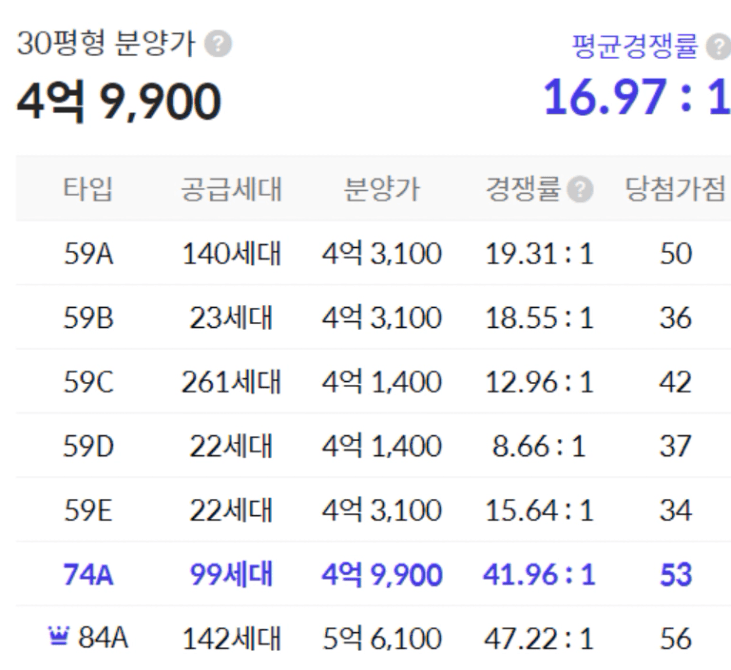Select the 84A type label

click(103, 637)
